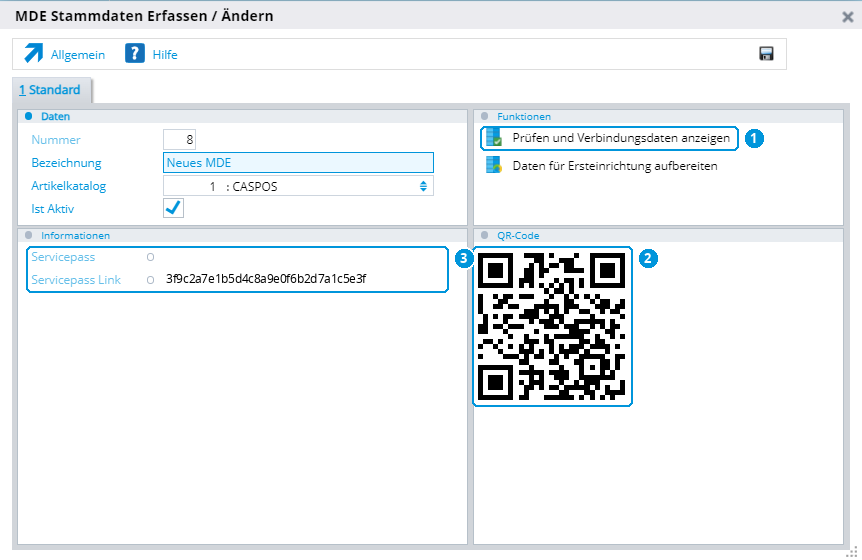Image resolution: width=862 pixels, height=560 pixels.
Task: Click the Bezeichnung field Neues MDE
Action: (298, 163)
